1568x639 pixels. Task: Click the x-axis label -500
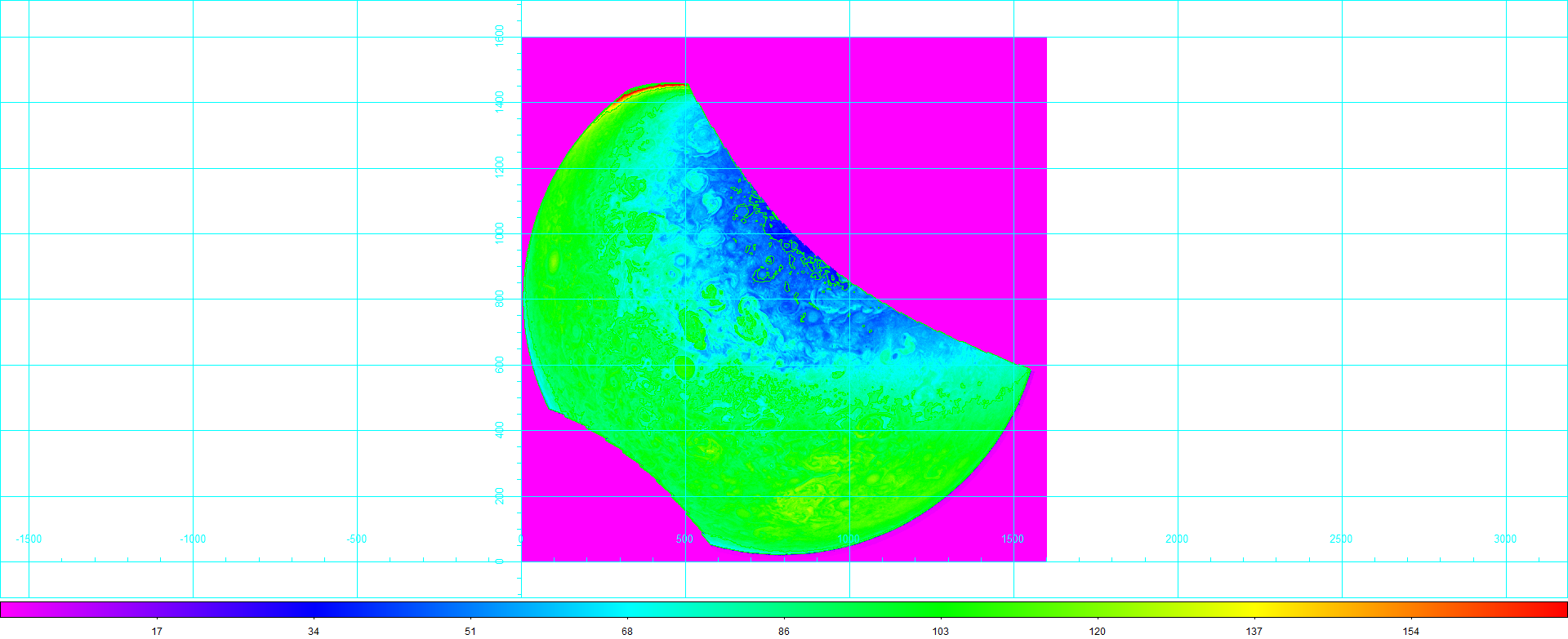pyautogui.click(x=357, y=539)
